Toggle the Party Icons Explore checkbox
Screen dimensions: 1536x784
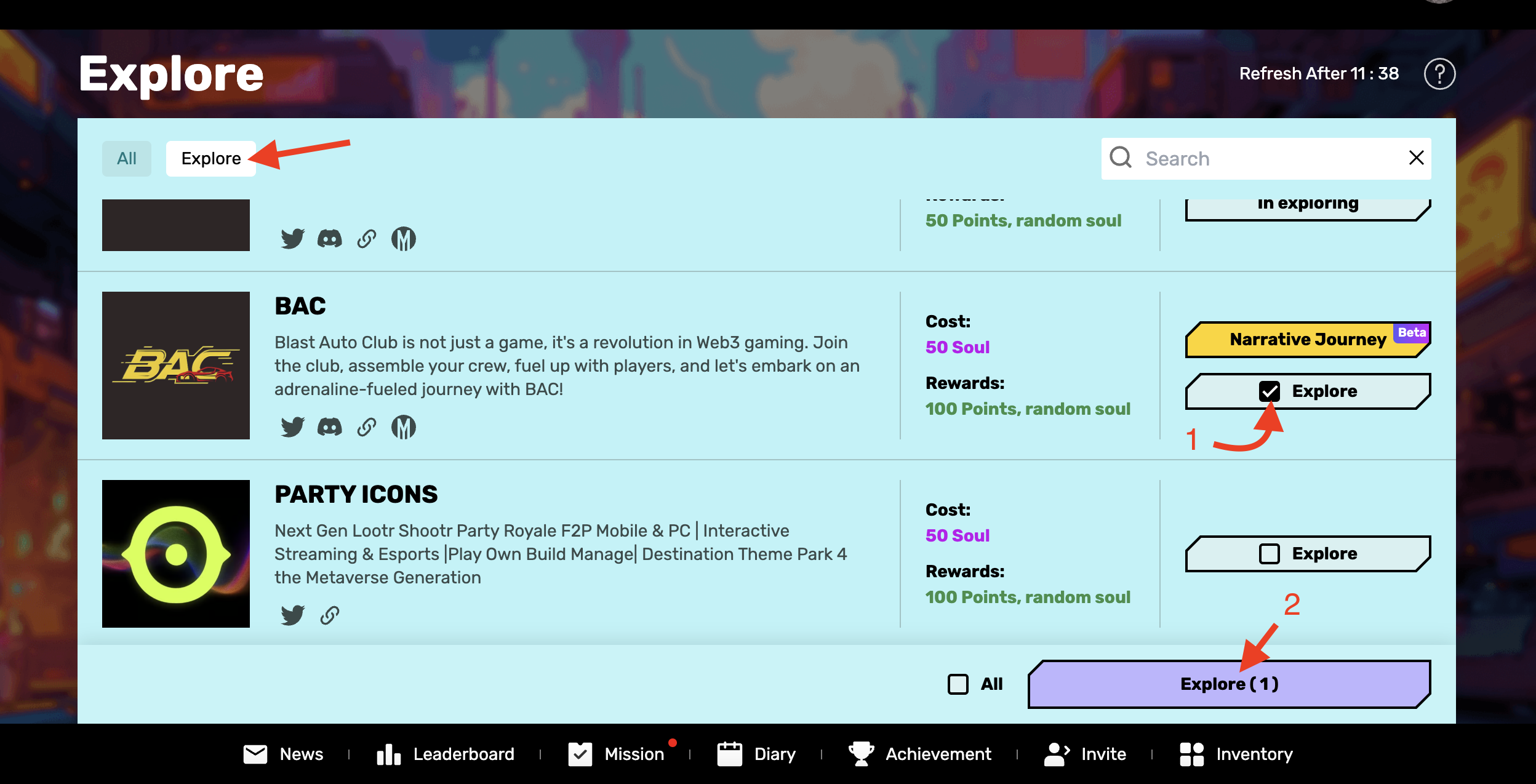coord(1269,553)
